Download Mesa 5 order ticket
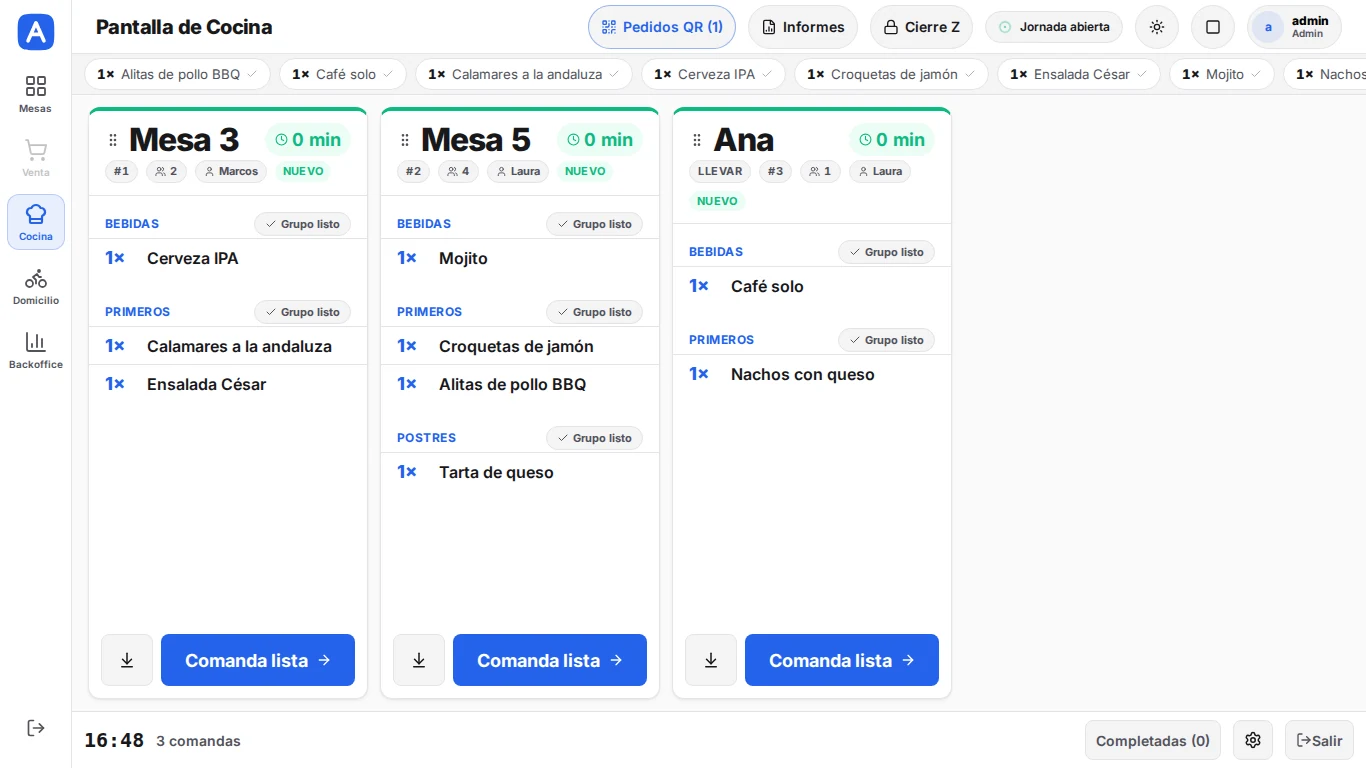1366x768 pixels. coord(419,660)
